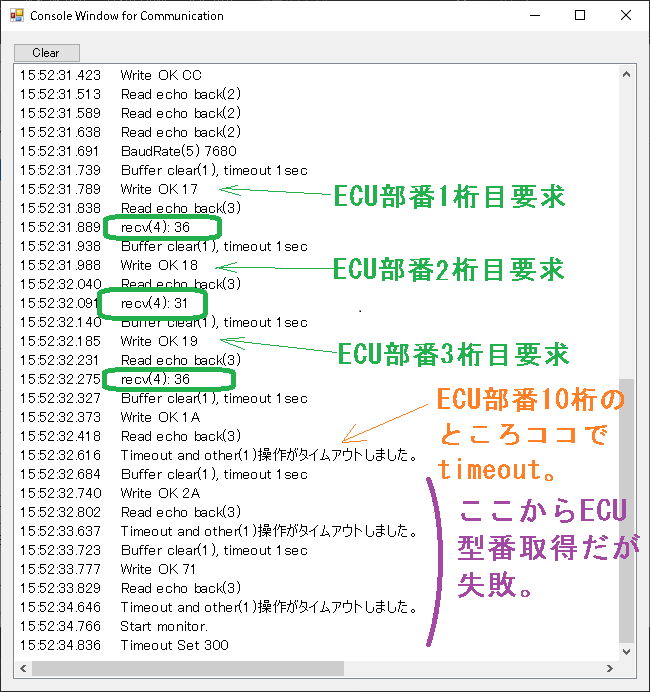Click 'Buffer clear(1), timeout 1sec' at 15:52:31.938

214,246
